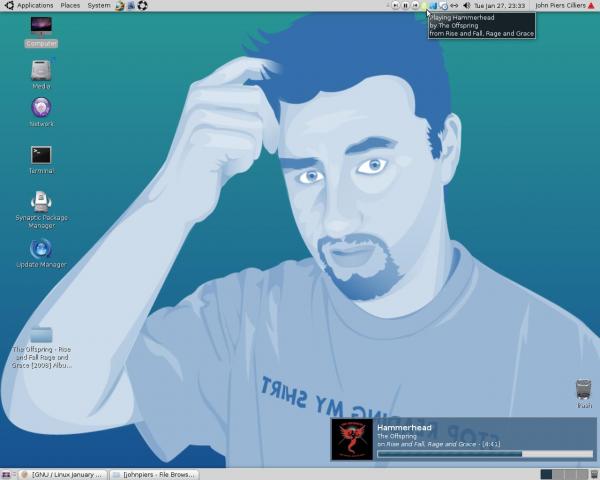Open the Media drive icon
Image resolution: width=600 pixels, height=480 pixels.
(x=41, y=71)
